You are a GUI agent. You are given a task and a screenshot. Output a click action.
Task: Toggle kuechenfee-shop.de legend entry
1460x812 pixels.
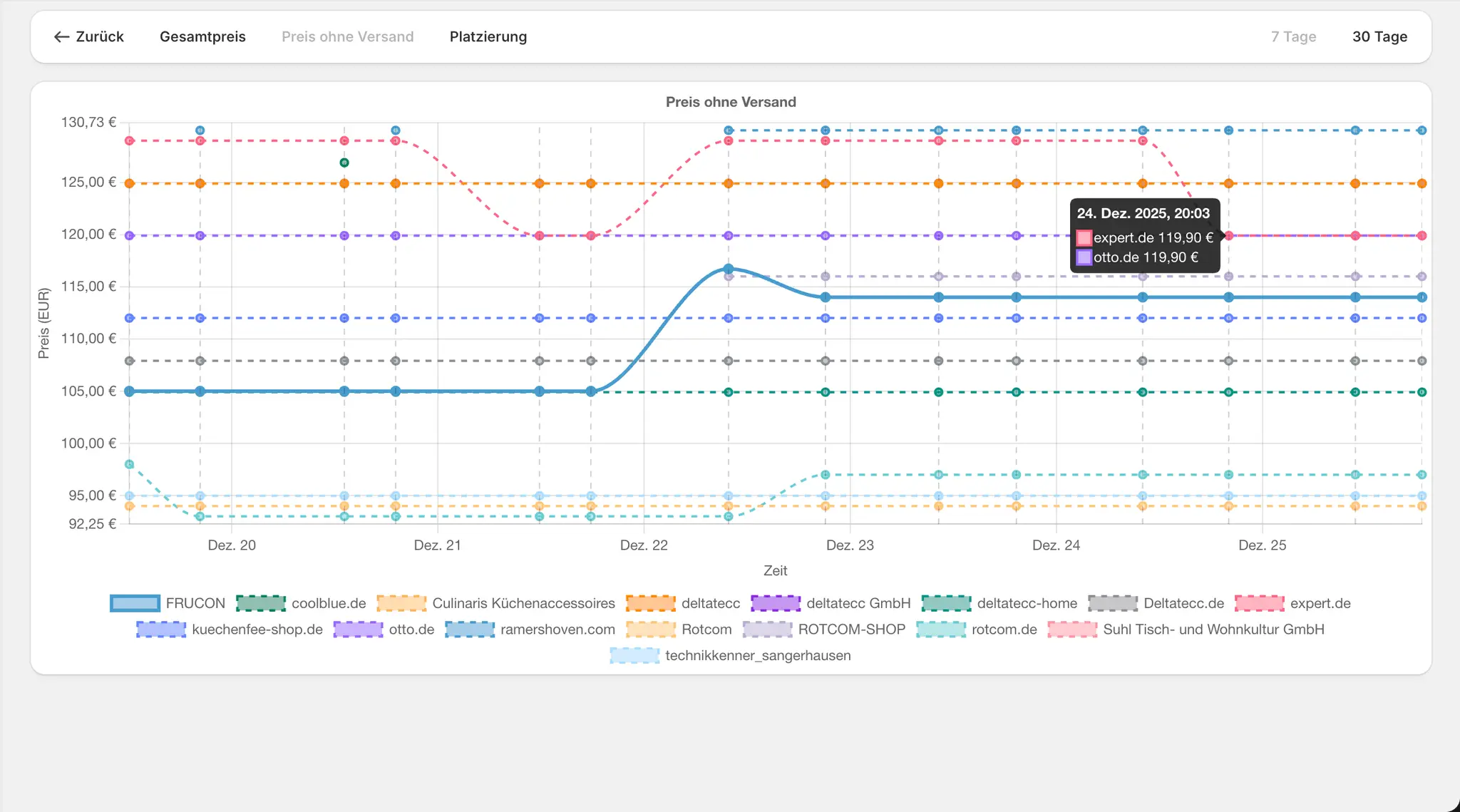[x=230, y=629]
